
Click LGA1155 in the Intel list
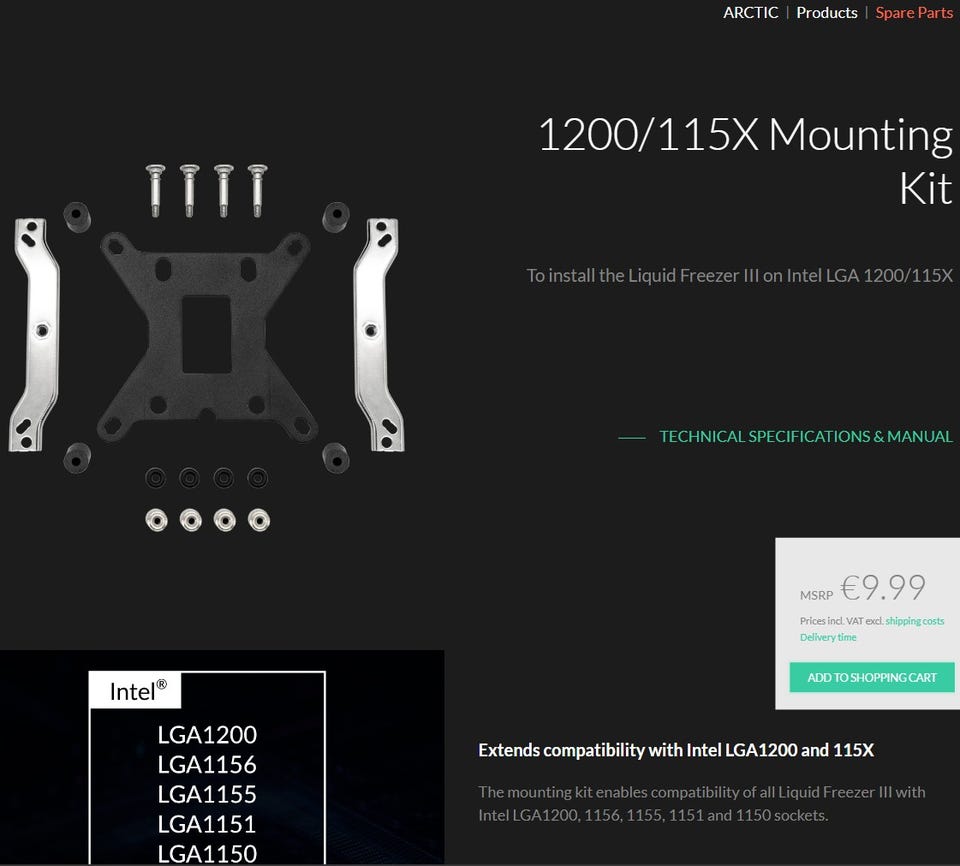coord(207,794)
